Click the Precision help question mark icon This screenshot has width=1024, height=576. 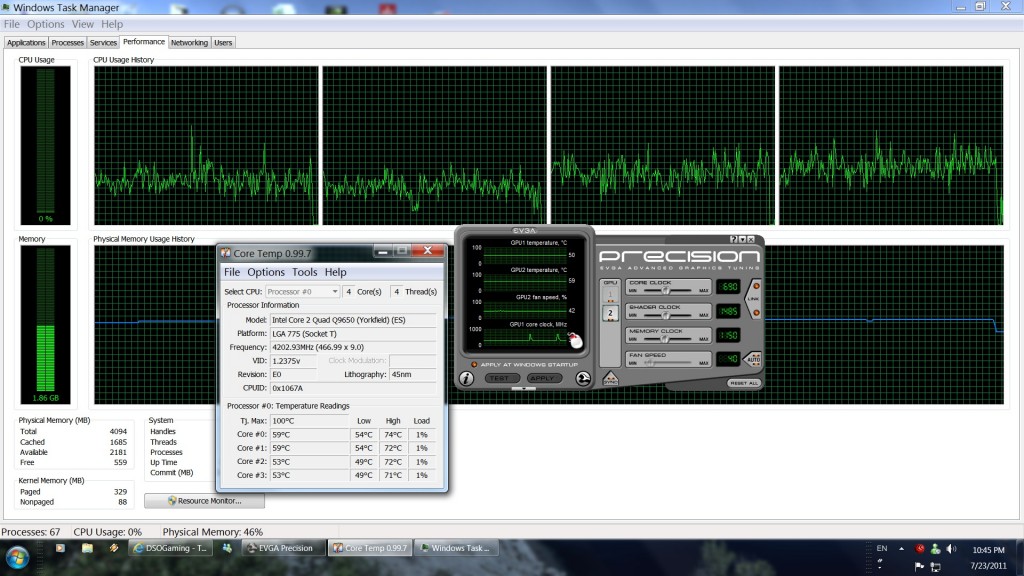pos(734,239)
